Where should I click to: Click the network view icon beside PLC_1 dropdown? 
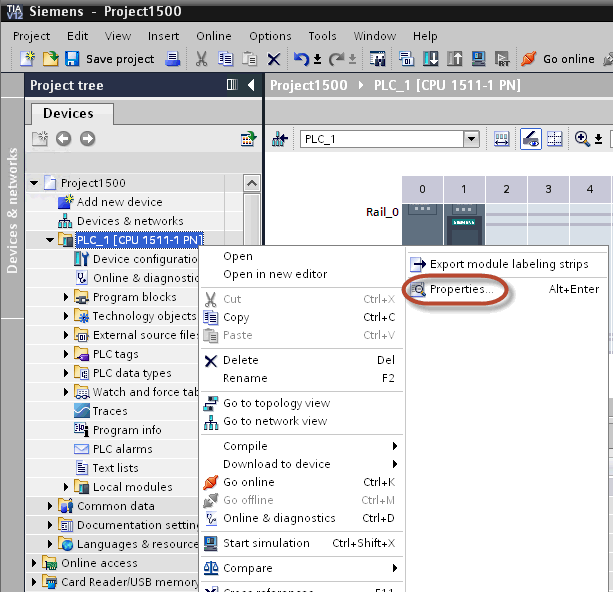(x=280, y=139)
